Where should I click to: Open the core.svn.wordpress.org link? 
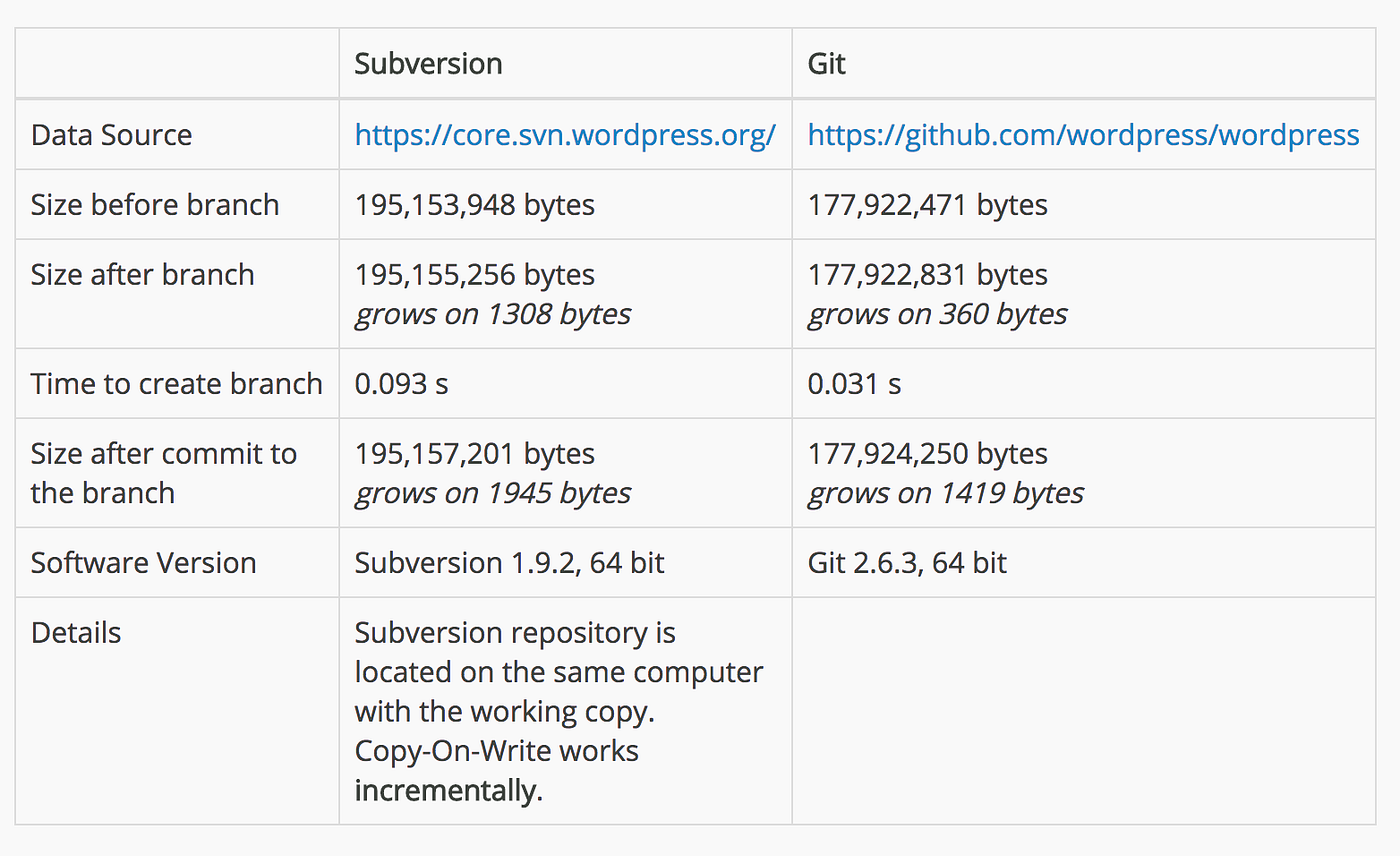pyautogui.click(x=565, y=135)
